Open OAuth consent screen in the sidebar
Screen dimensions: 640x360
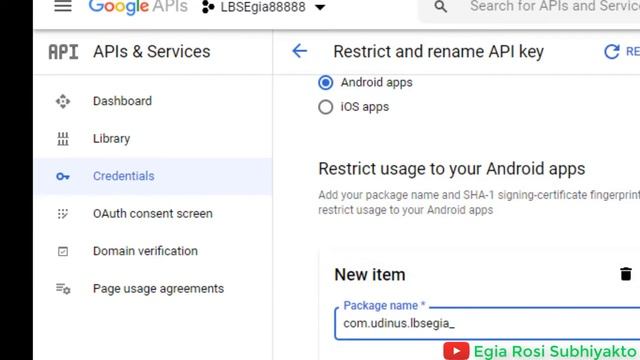click(x=153, y=213)
